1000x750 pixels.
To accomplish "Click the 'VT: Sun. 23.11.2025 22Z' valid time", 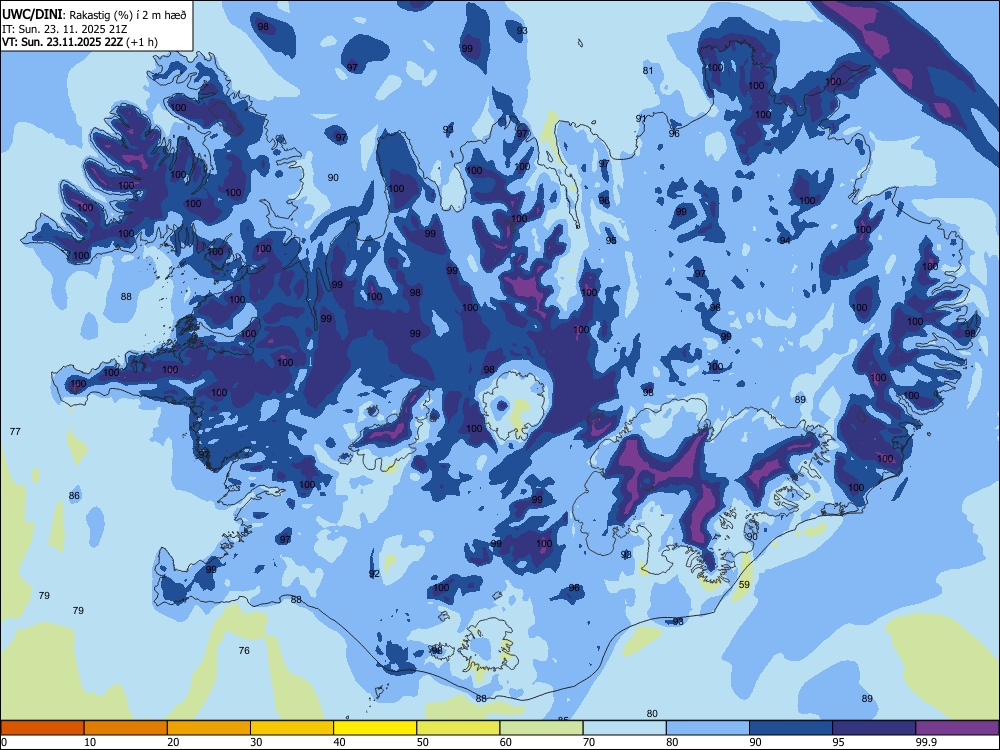I will point(63,42).
